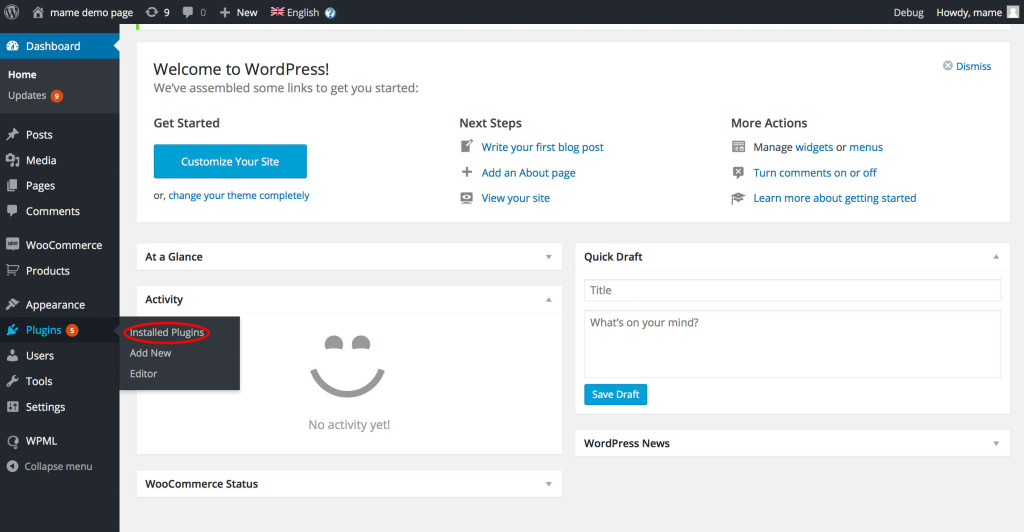Click the updates icon showing 9

click(157, 12)
